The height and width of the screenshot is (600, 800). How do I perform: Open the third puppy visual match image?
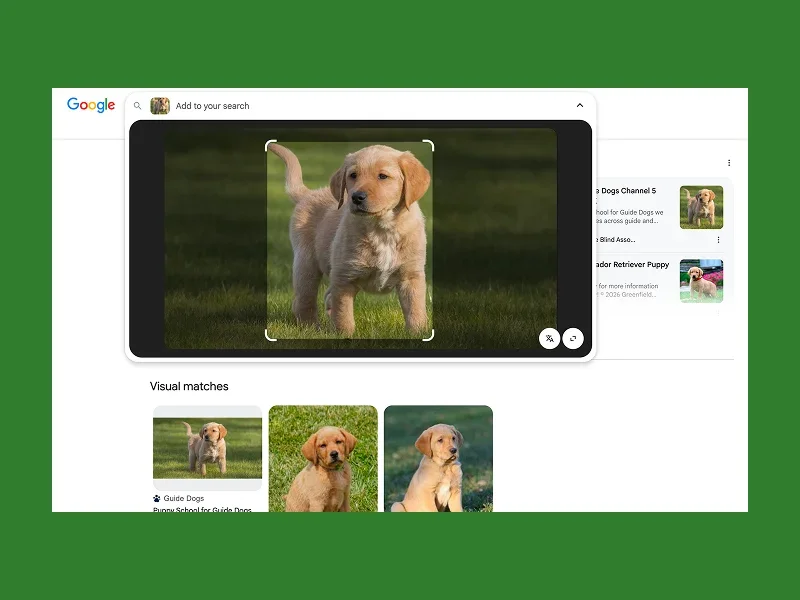pos(439,459)
